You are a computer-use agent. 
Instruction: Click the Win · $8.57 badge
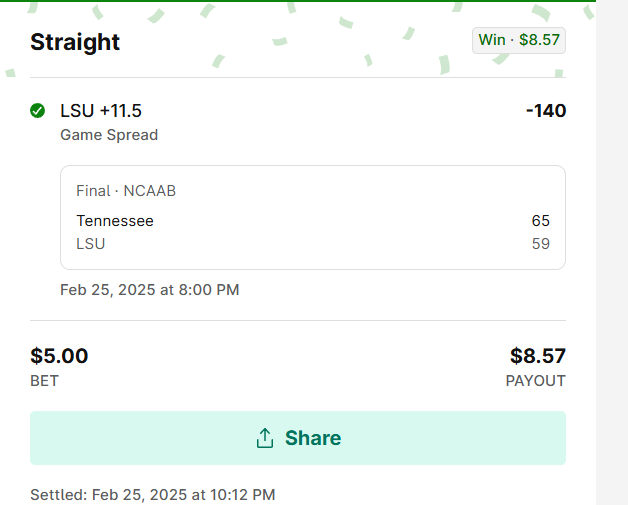519,40
